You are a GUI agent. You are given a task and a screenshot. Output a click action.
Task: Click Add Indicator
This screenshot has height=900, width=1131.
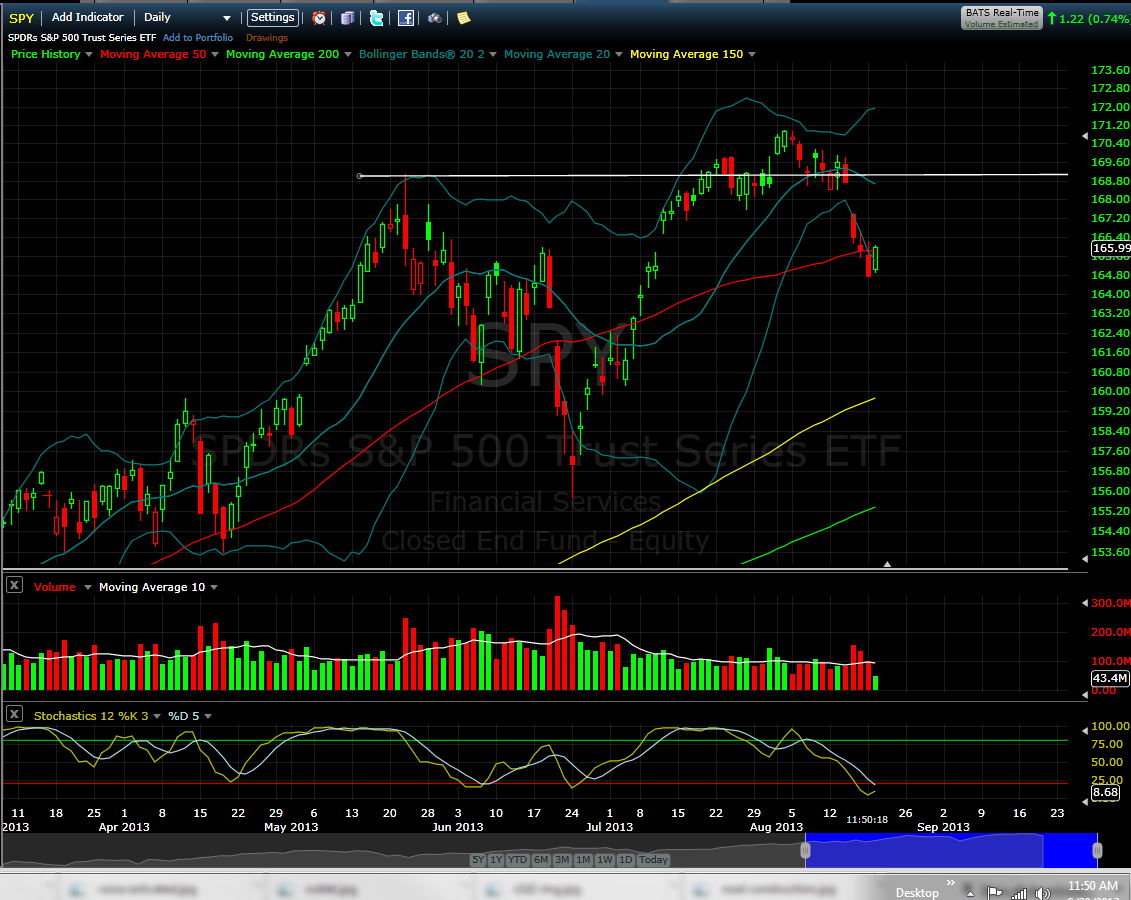[87, 17]
